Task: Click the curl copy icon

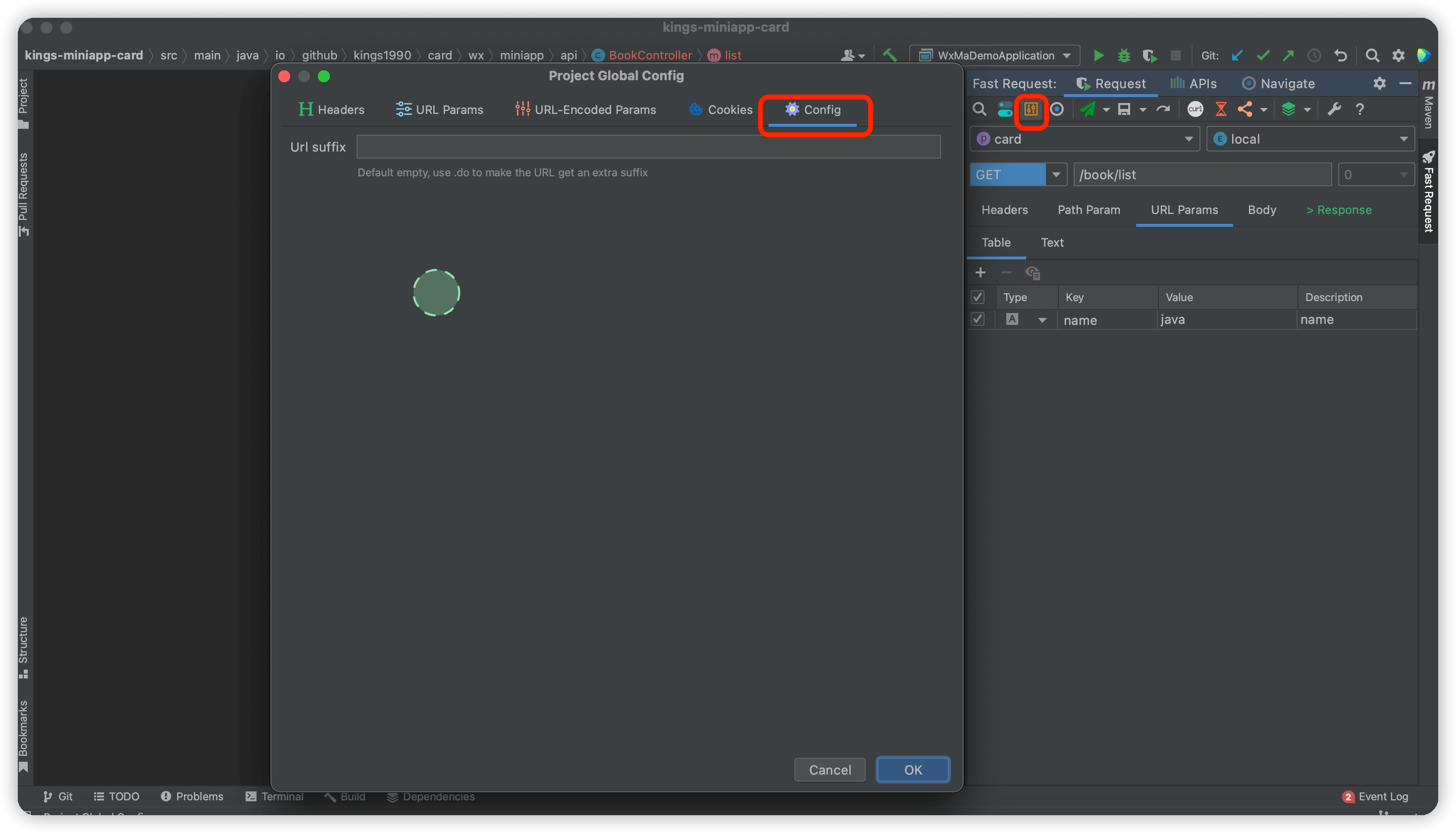Action: click(x=1195, y=108)
